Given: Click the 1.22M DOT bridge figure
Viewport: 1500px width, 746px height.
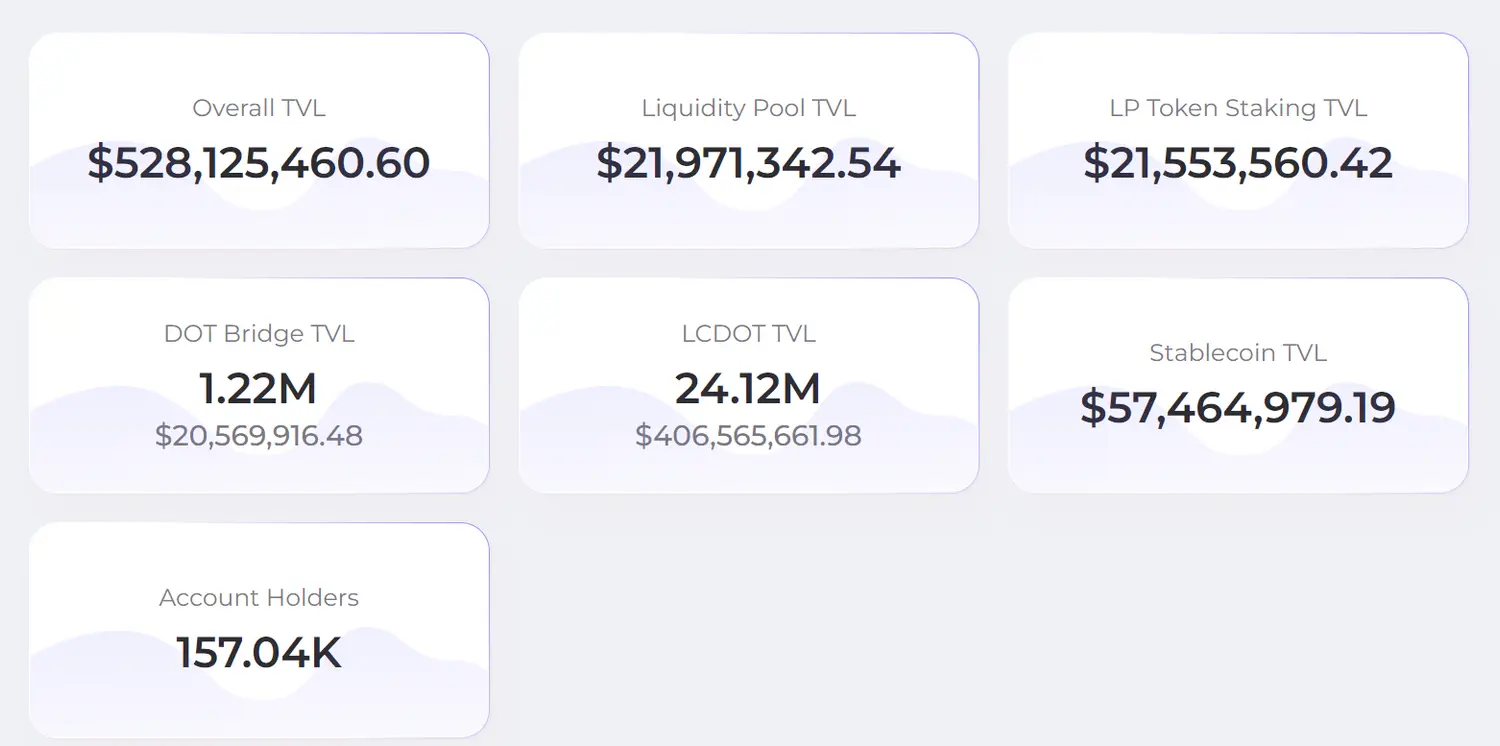Looking at the screenshot, I should pyautogui.click(x=259, y=388).
